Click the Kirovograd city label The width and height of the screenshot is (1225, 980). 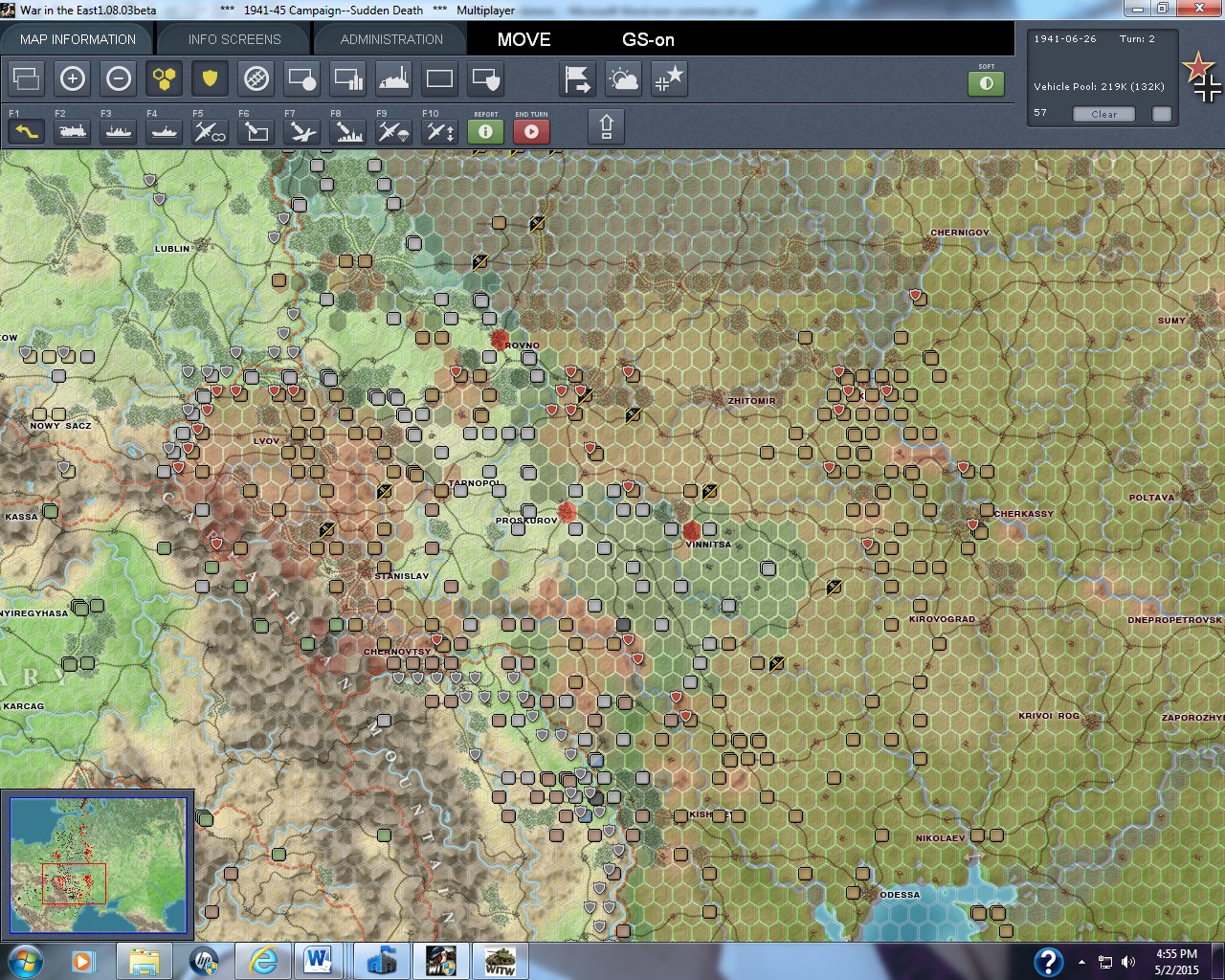(942, 619)
